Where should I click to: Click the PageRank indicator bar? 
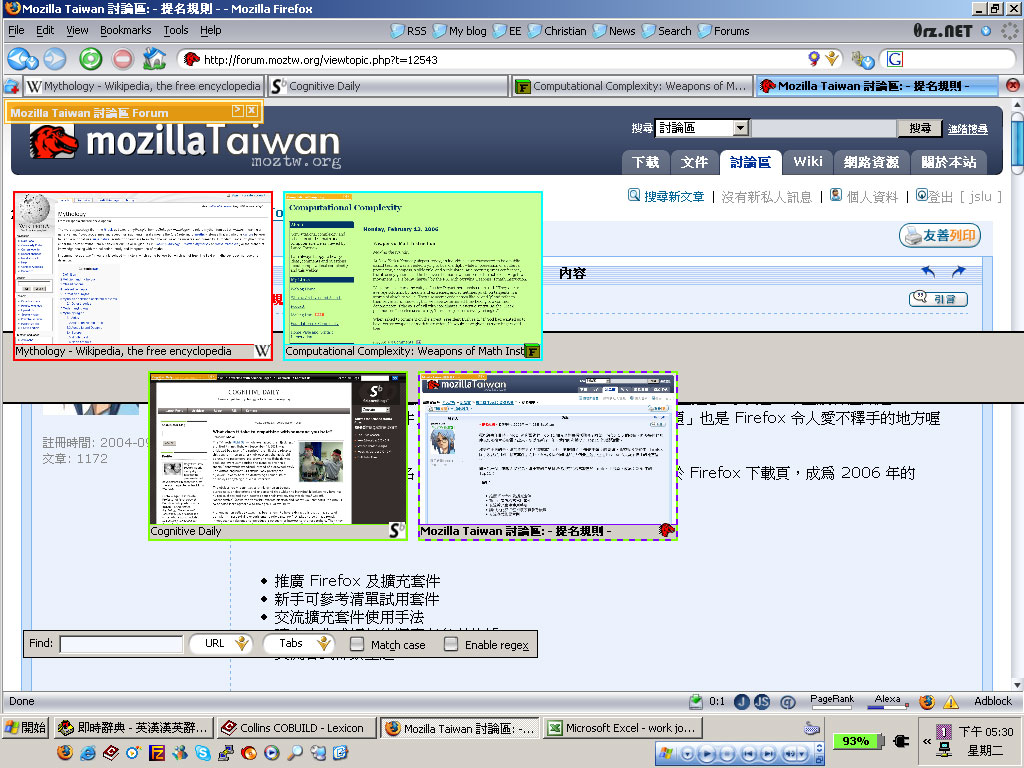(x=831, y=703)
